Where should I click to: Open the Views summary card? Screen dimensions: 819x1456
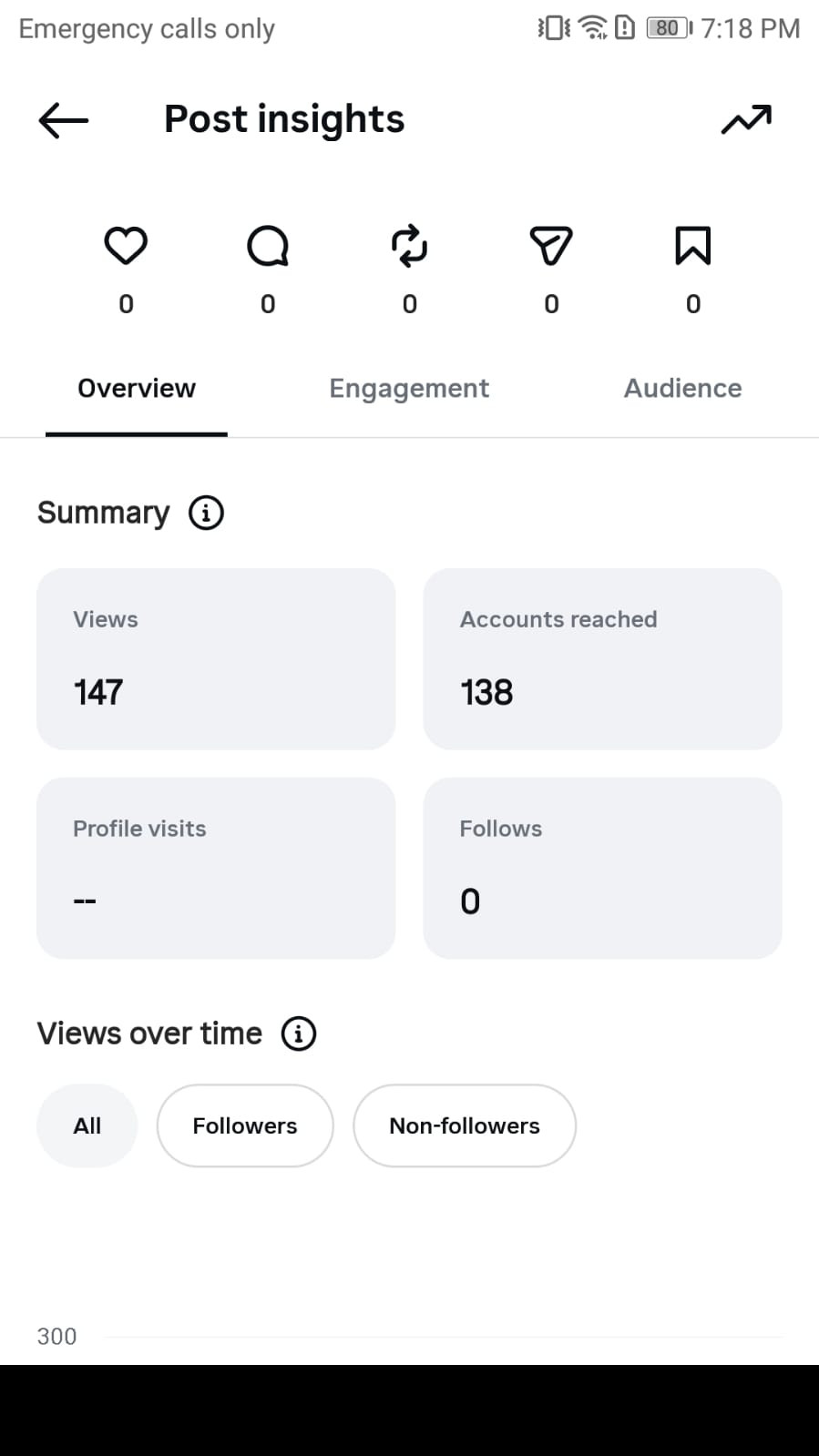pos(216,659)
